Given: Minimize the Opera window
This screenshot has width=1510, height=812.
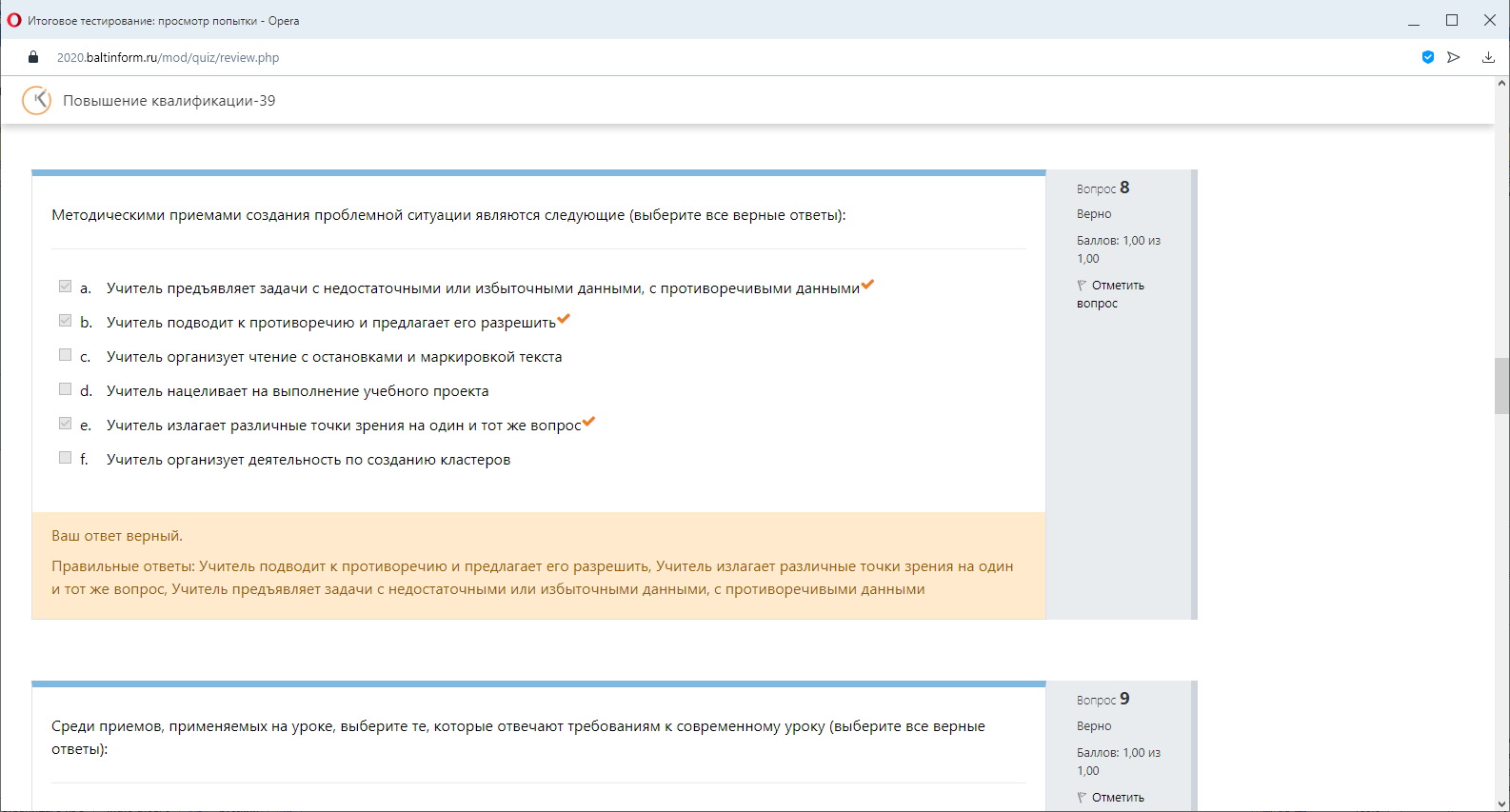Looking at the screenshot, I should click(1414, 20).
